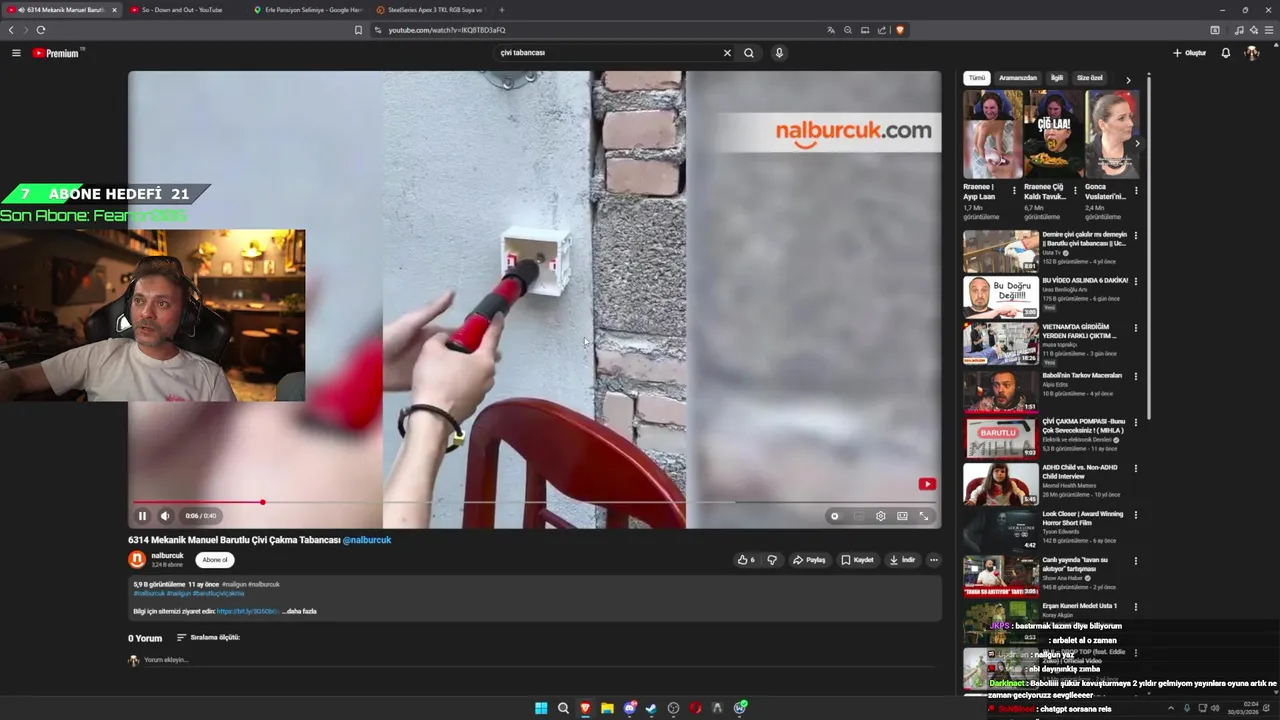Open ÇİVİ ÇAKMA POMPASI video title
1280x720 pixels.
pyautogui.click(x=1083, y=425)
